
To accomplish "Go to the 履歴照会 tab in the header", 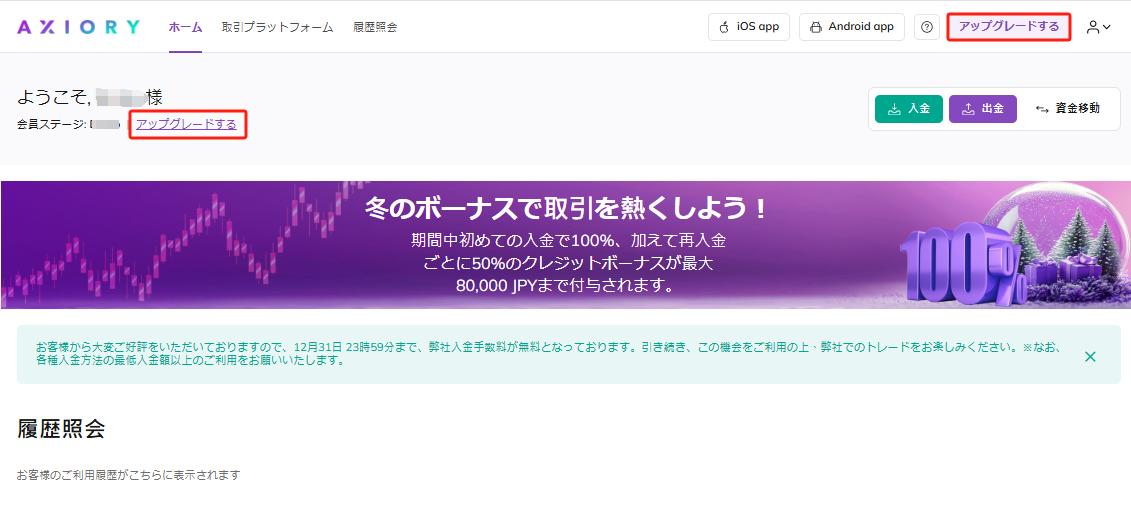I will (x=375, y=27).
